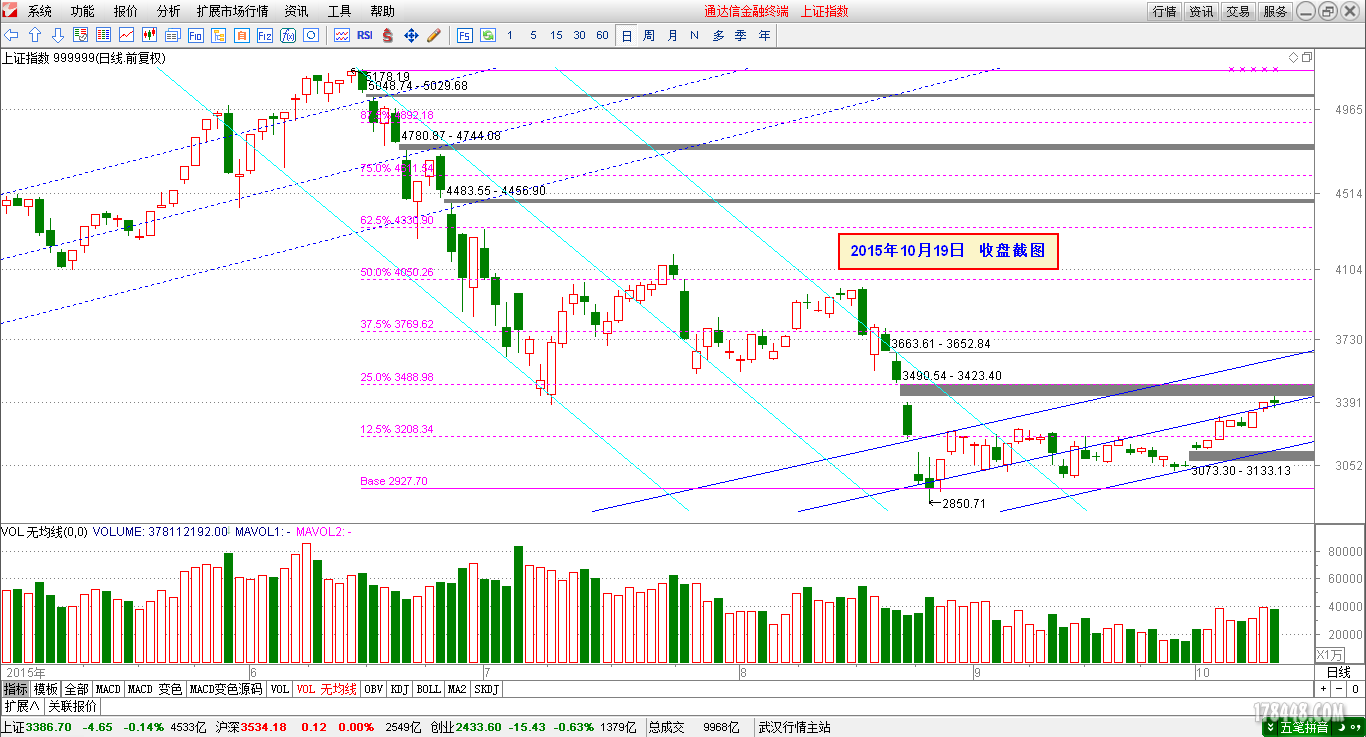Image resolution: width=1366 pixels, height=737 pixels.
Task: Open the f(x) formula manager icon
Action: point(287,35)
